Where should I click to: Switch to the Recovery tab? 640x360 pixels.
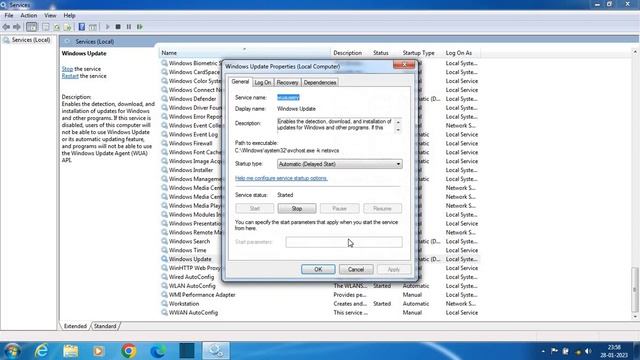click(x=287, y=82)
